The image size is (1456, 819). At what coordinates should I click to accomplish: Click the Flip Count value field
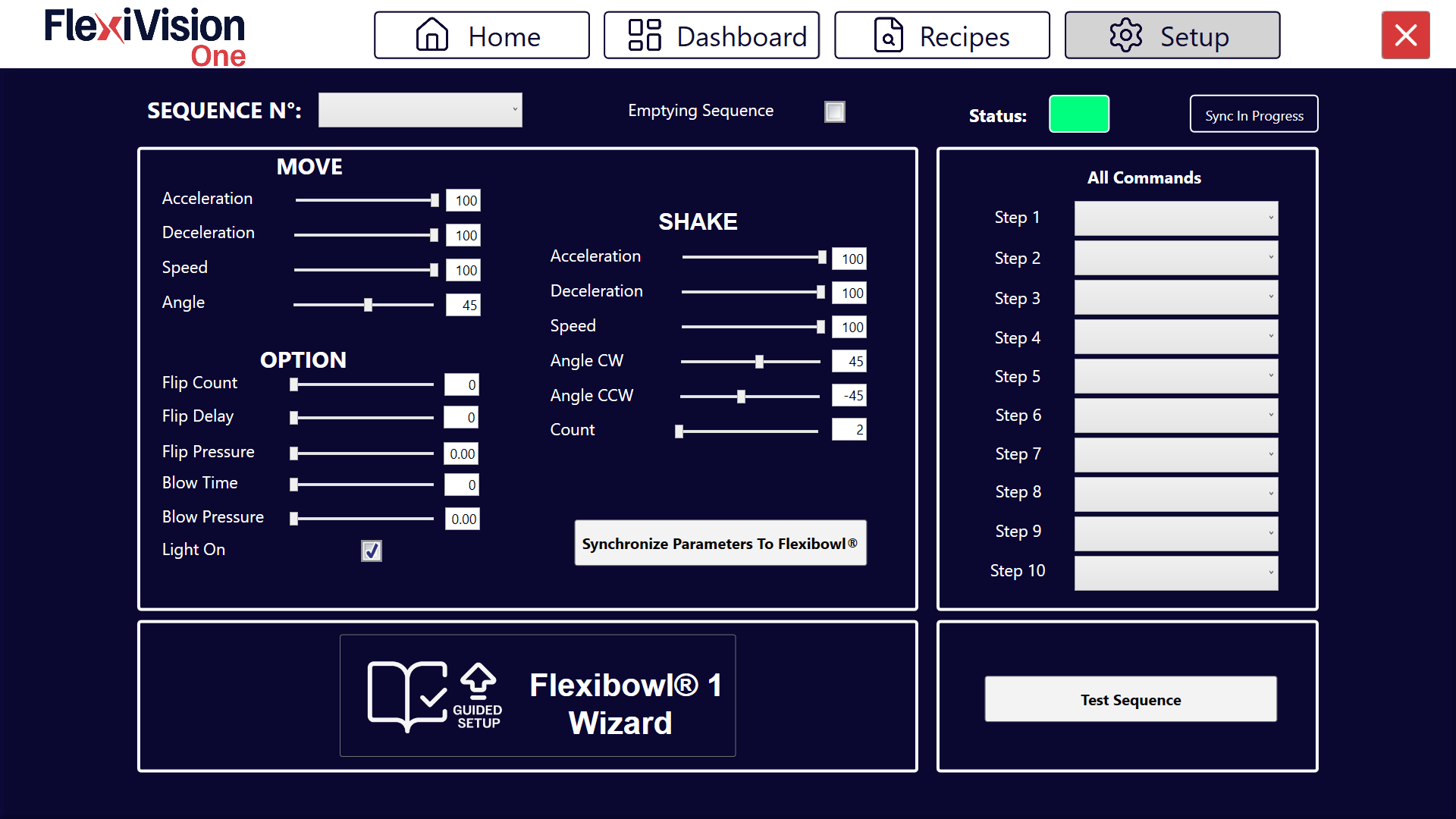pos(462,384)
